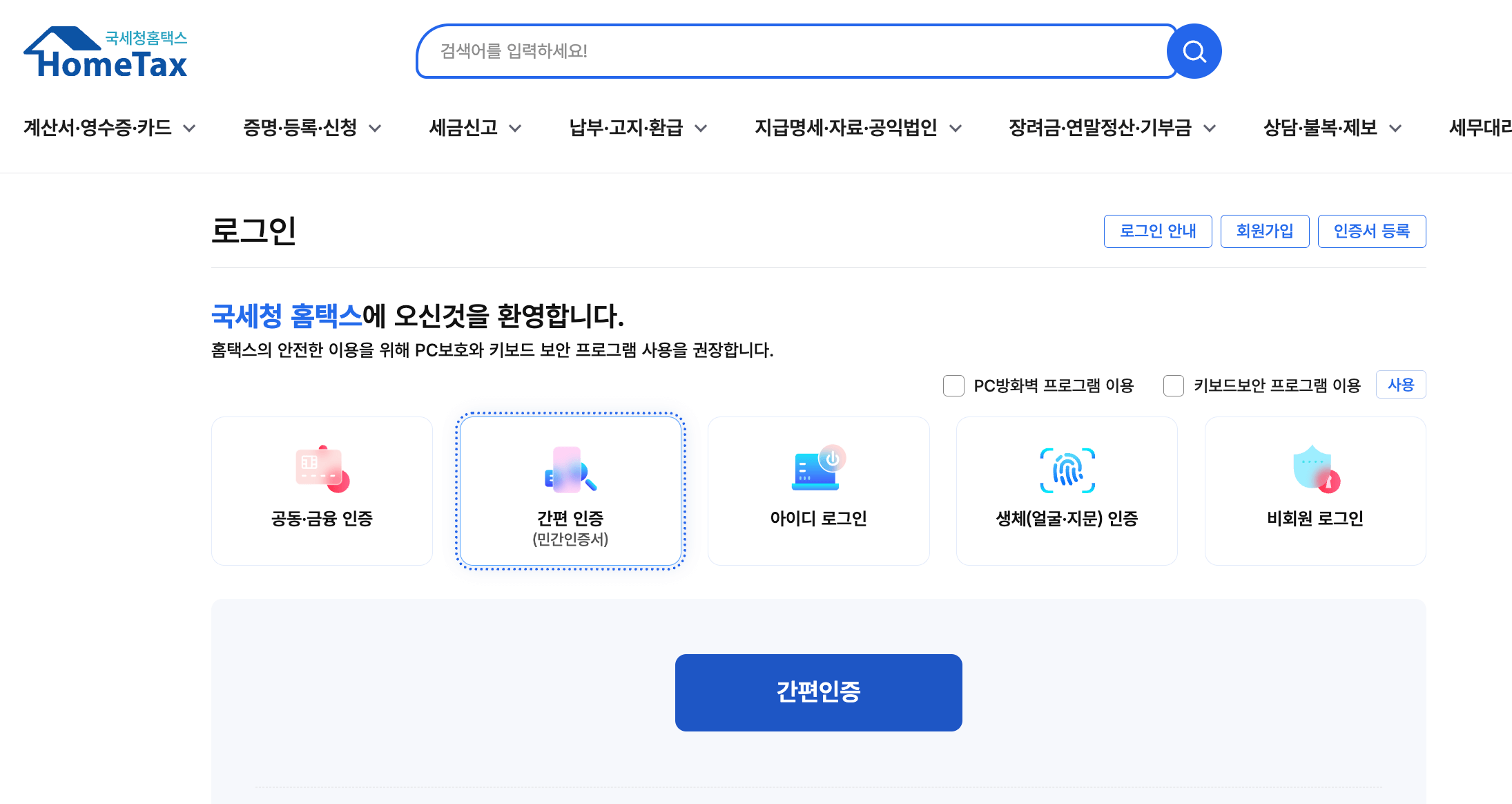This screenshot has height=804, width=1512.
Task: Expand the 상담·불복·제보 menu chevron
Action: coord(1395,128)
